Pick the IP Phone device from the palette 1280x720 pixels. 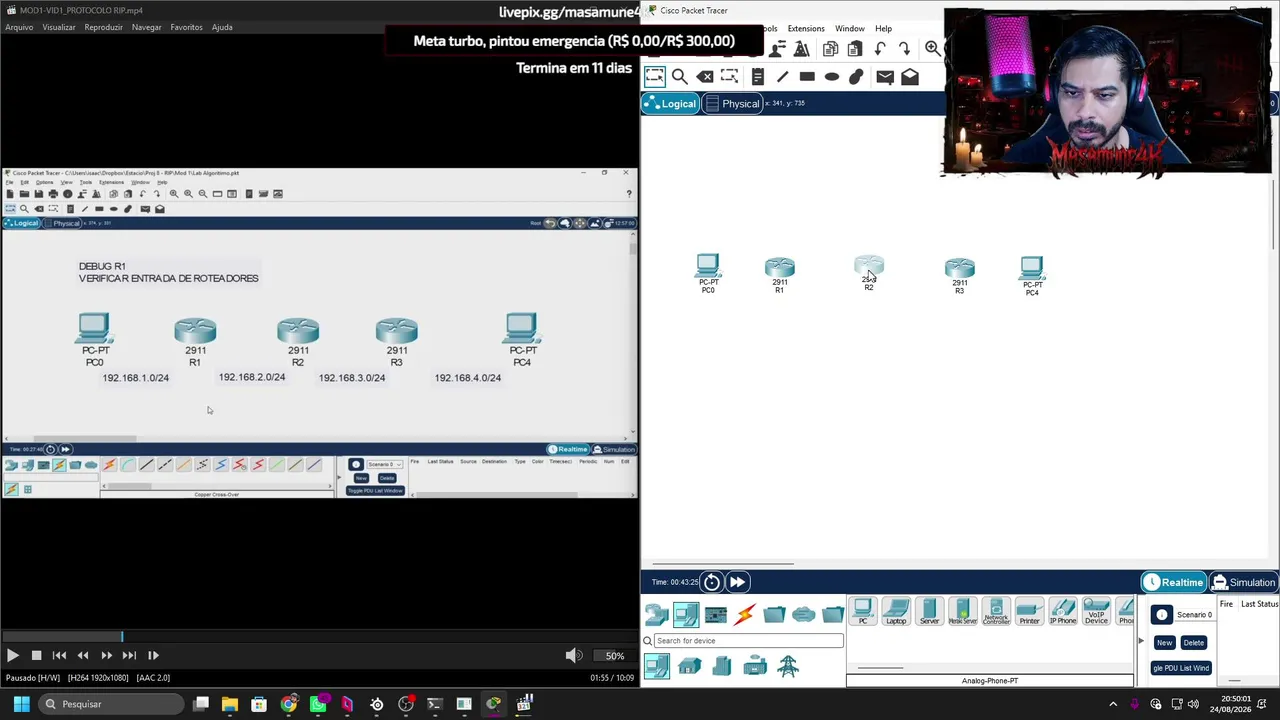1062,612
